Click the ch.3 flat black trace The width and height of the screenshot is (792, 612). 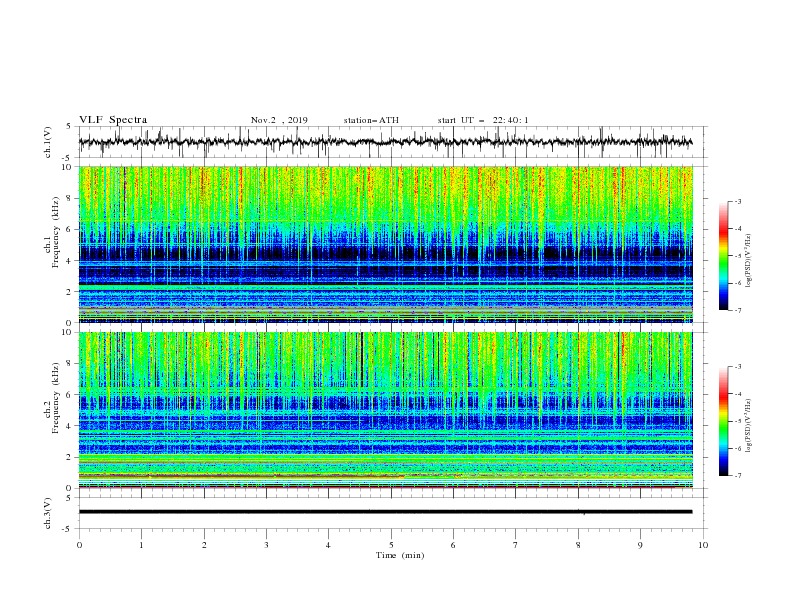(385, 512)
